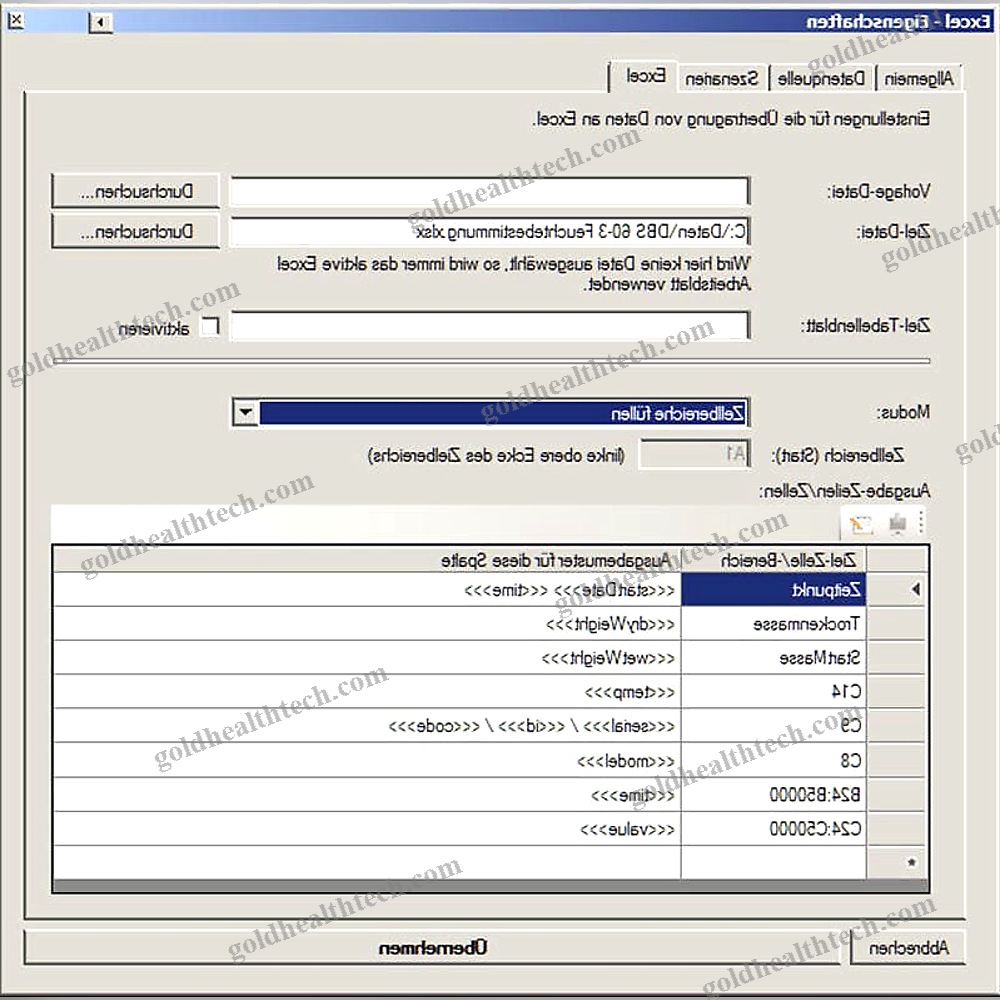Select the Zeitpunkt cell

pyautogui.click(x=774, y=589)
